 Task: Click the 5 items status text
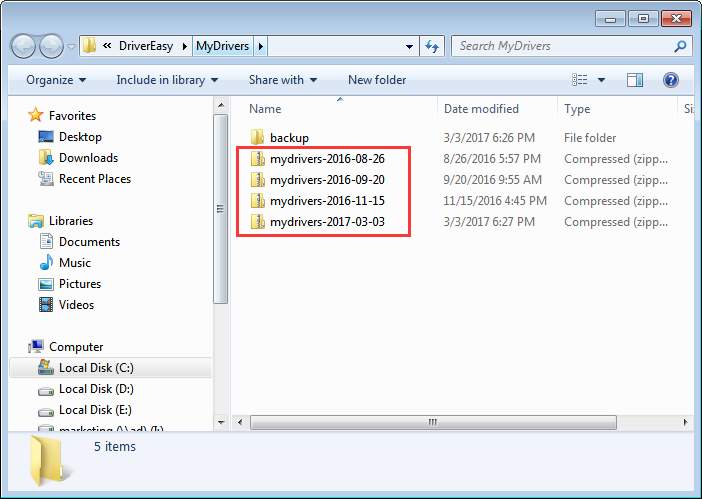[x=115, y=447]
